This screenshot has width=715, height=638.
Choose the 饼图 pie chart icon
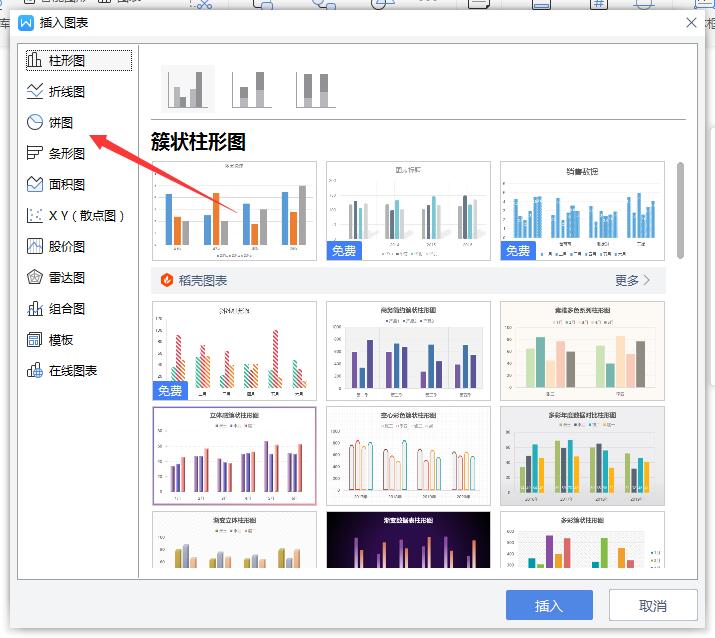click(x=35, y=122)
